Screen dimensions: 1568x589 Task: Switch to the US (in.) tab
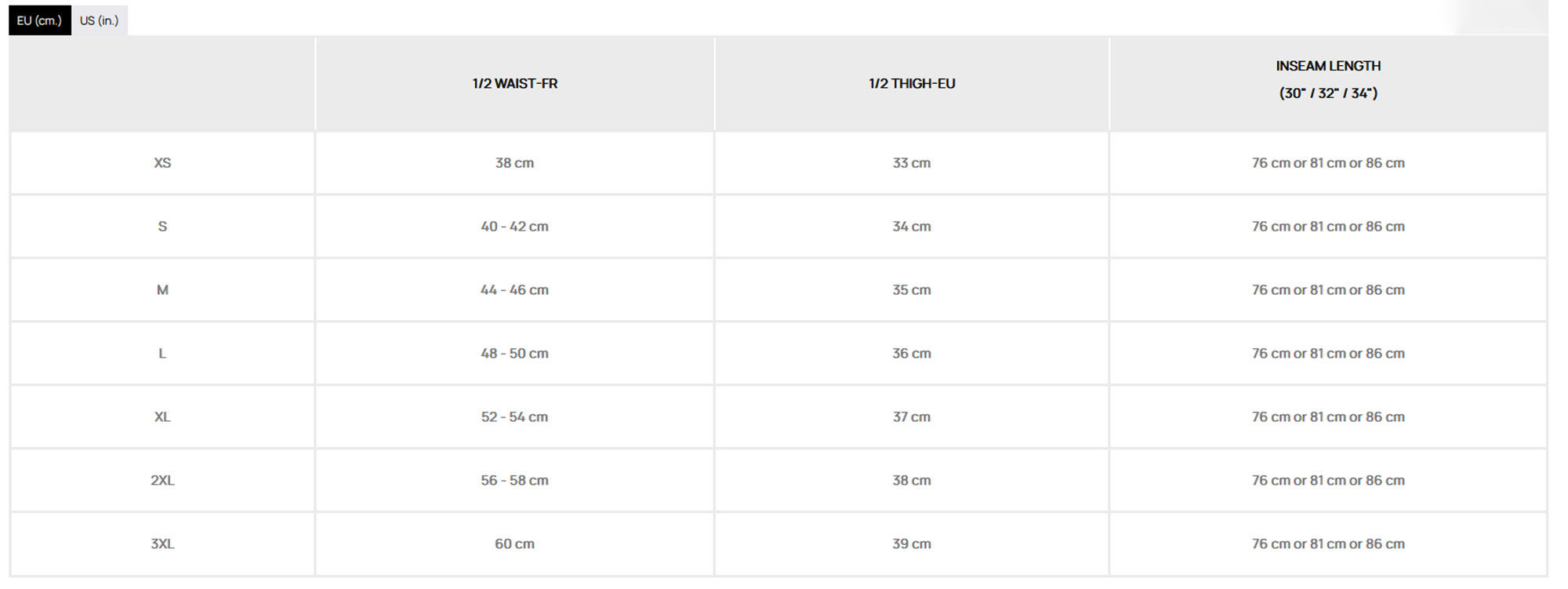[100, 20]
